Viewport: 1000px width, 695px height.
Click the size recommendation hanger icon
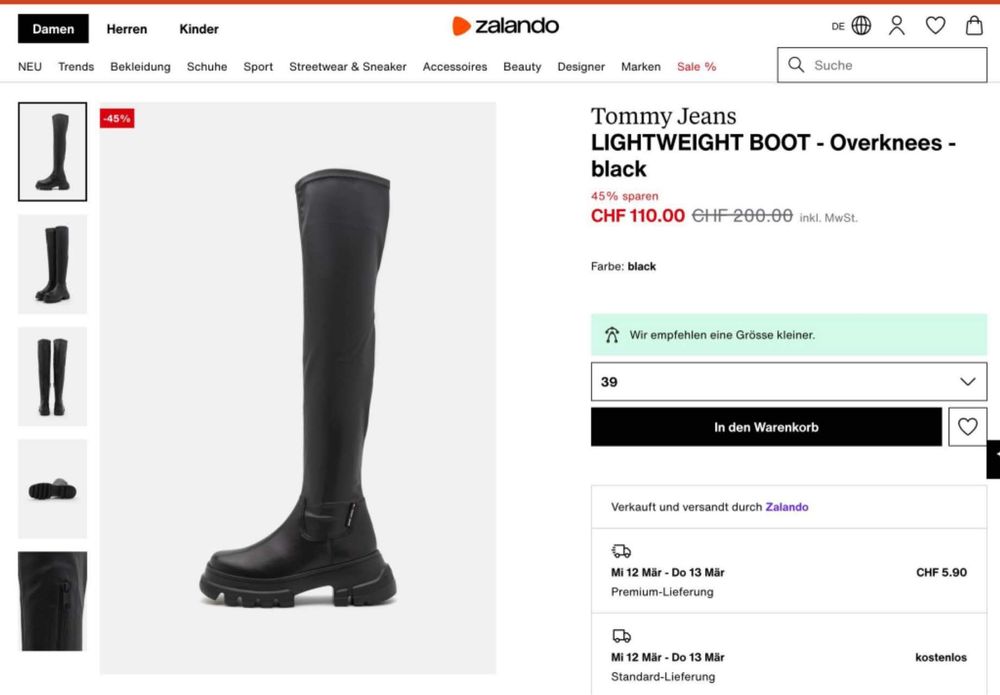(612, 335)
